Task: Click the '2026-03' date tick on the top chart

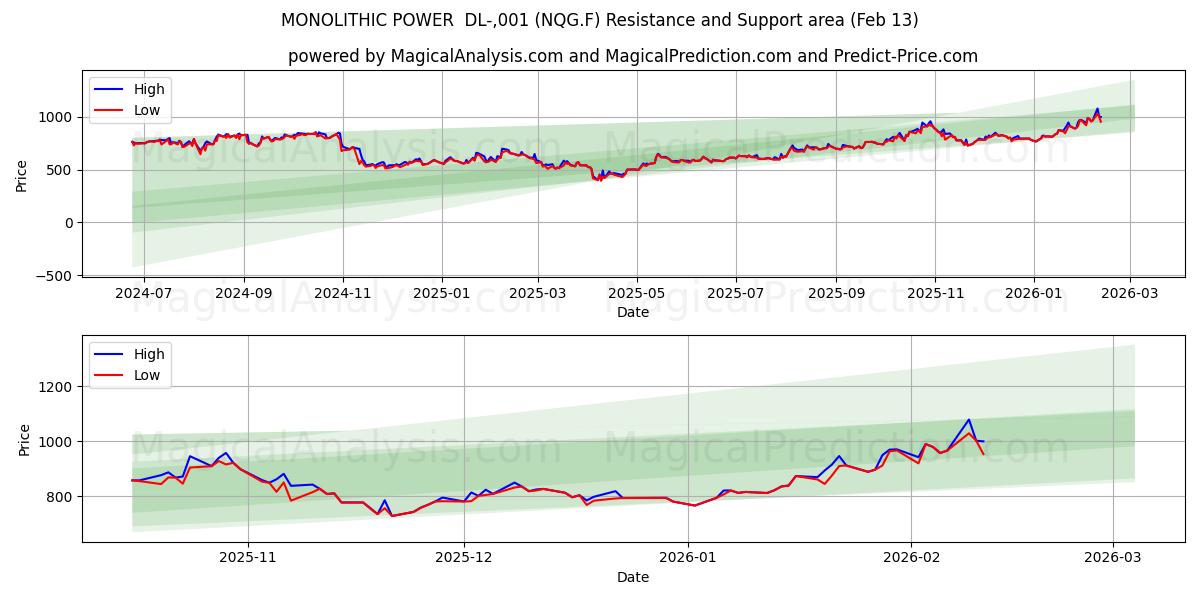Action: click(1130, 294)
